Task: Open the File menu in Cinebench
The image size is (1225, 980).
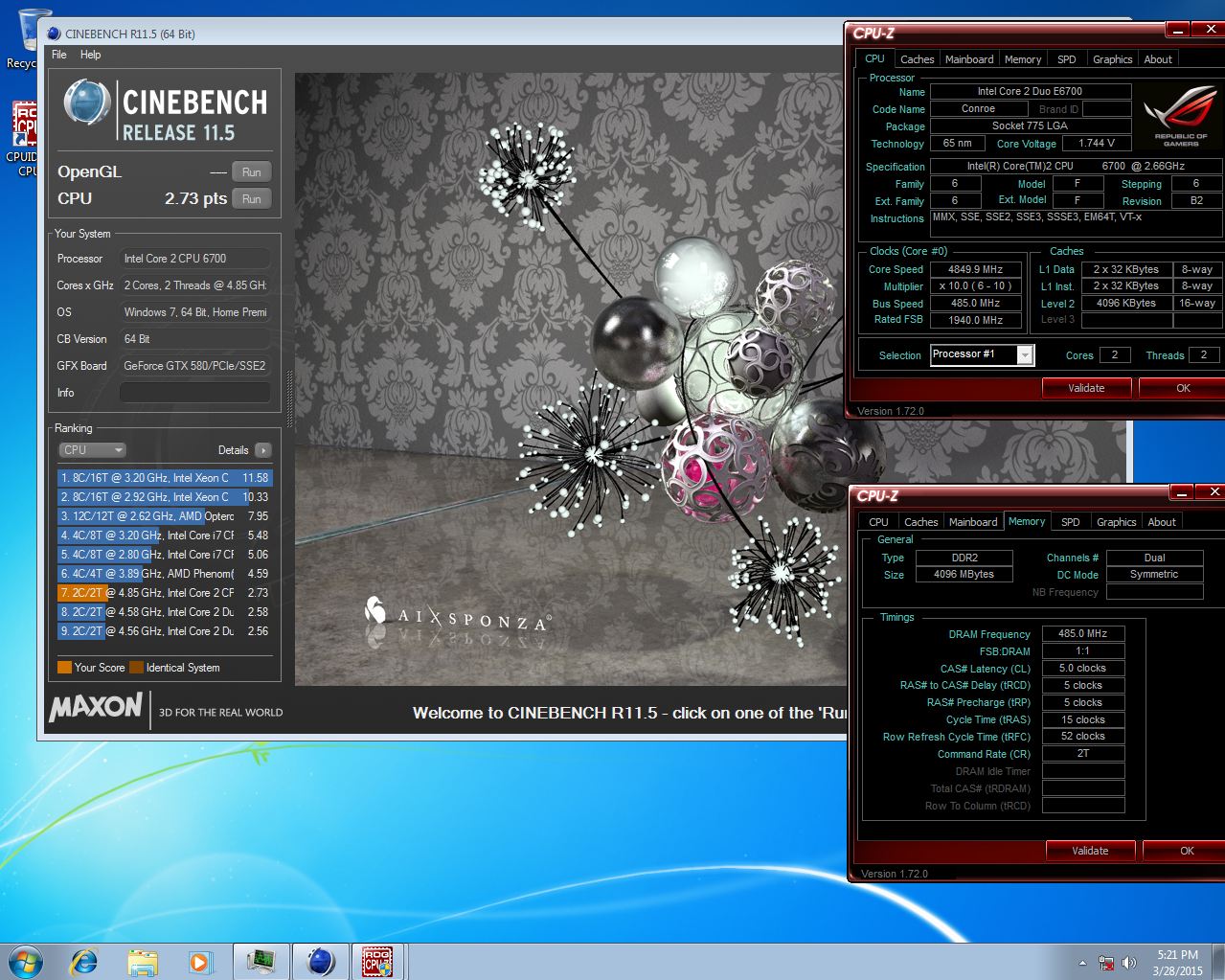Action: pyautogui.click(x=59, y=55)
